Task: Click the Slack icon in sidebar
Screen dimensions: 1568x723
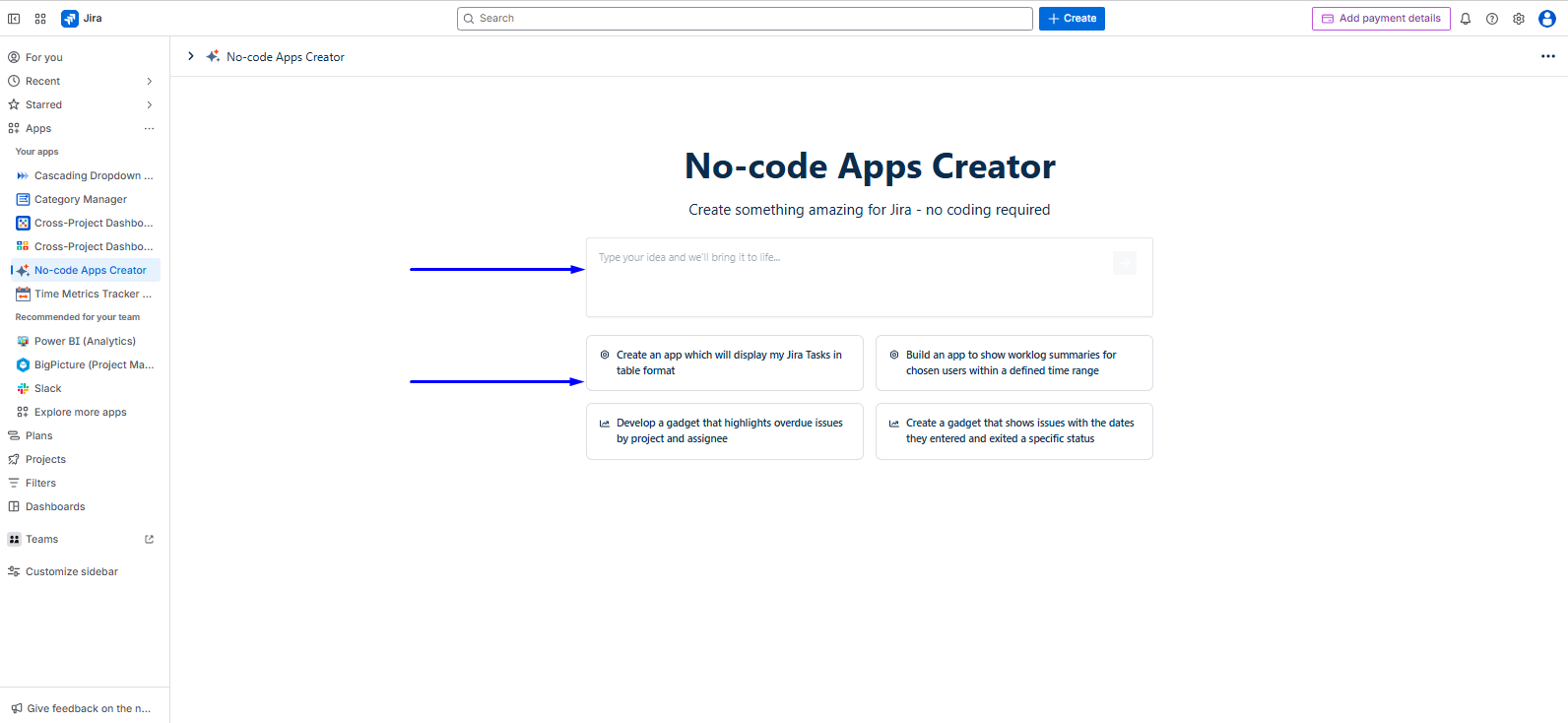Action: click(x=23, y=388)
